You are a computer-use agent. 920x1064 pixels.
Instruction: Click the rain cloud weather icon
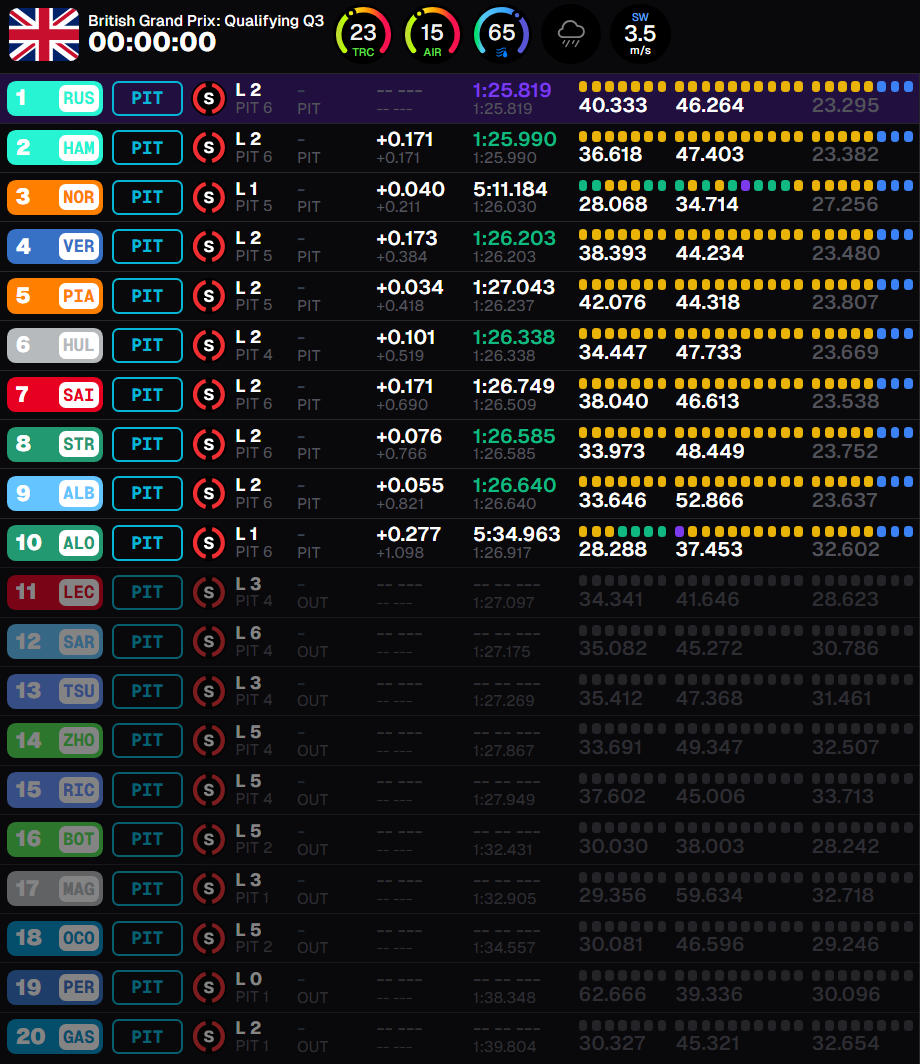click(571, 34)
